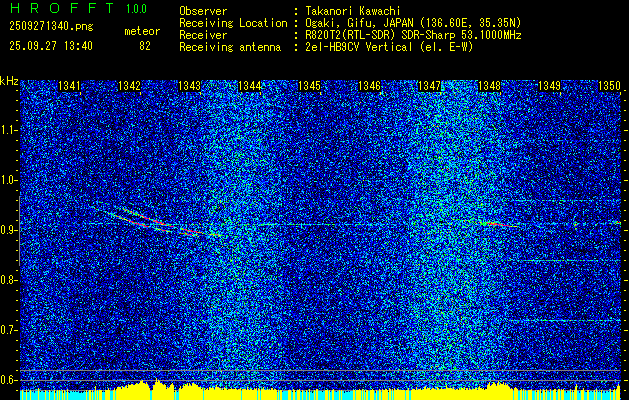629x400 pixels.
Task: Click the 0.9 frequency axis label
Action: 8,230
